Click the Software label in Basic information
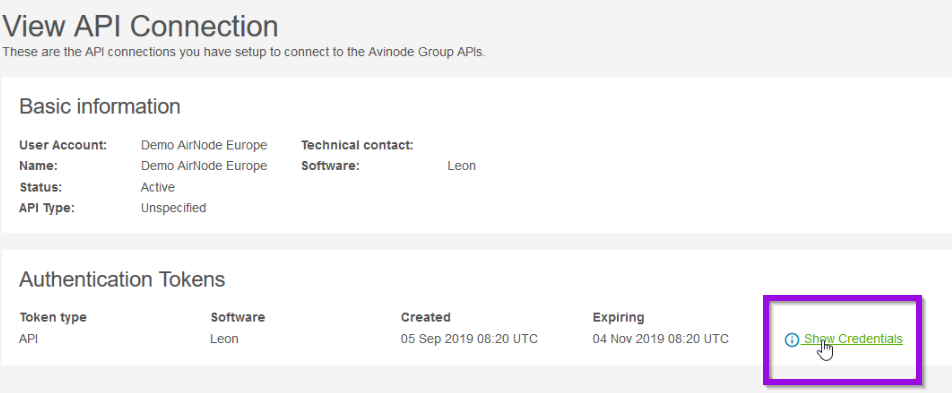The height and width of the screenshot is (393, 952). pyautogui.click(x=330, y=166)
